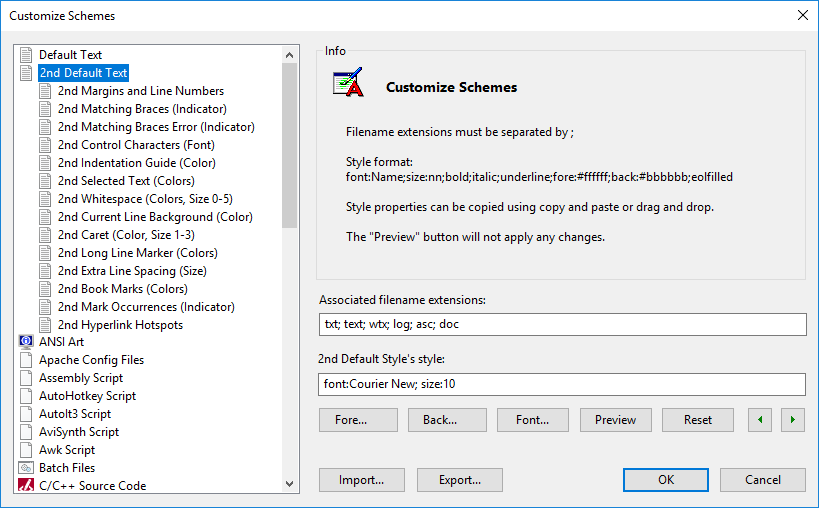The height and width of the screenshot is (508, 819).
Task: Select 2nd Book Marks (Colors)
Action: point(123,289)
